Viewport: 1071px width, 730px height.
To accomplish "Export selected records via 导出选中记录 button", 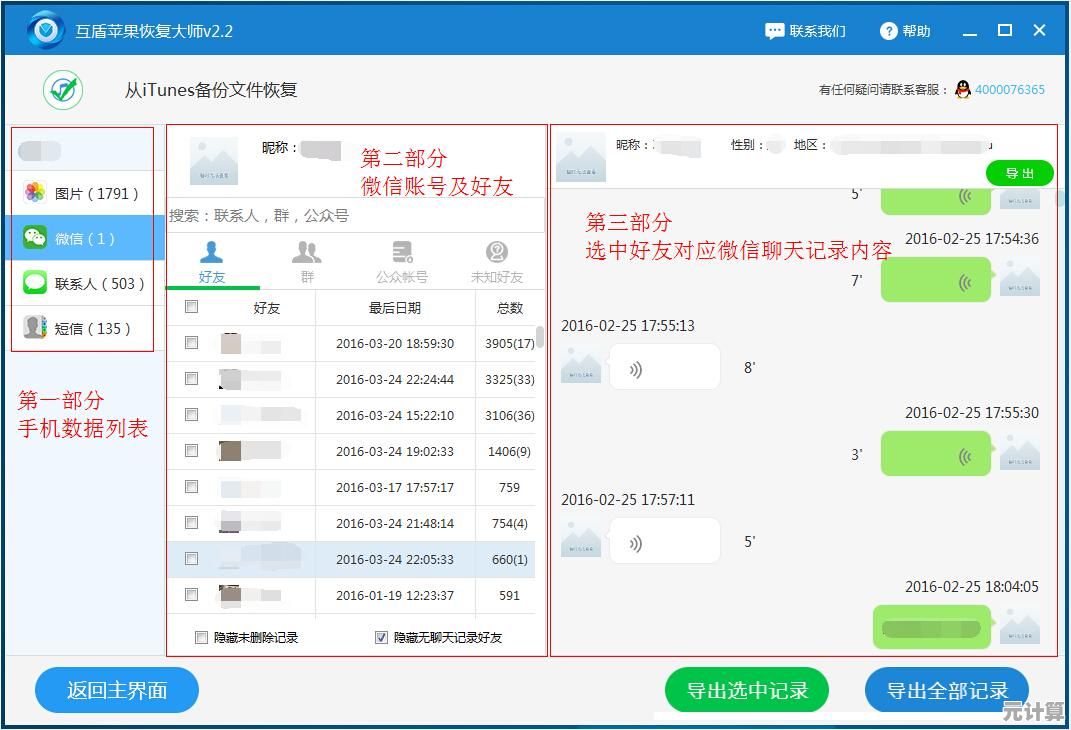I will click(746, 690).
